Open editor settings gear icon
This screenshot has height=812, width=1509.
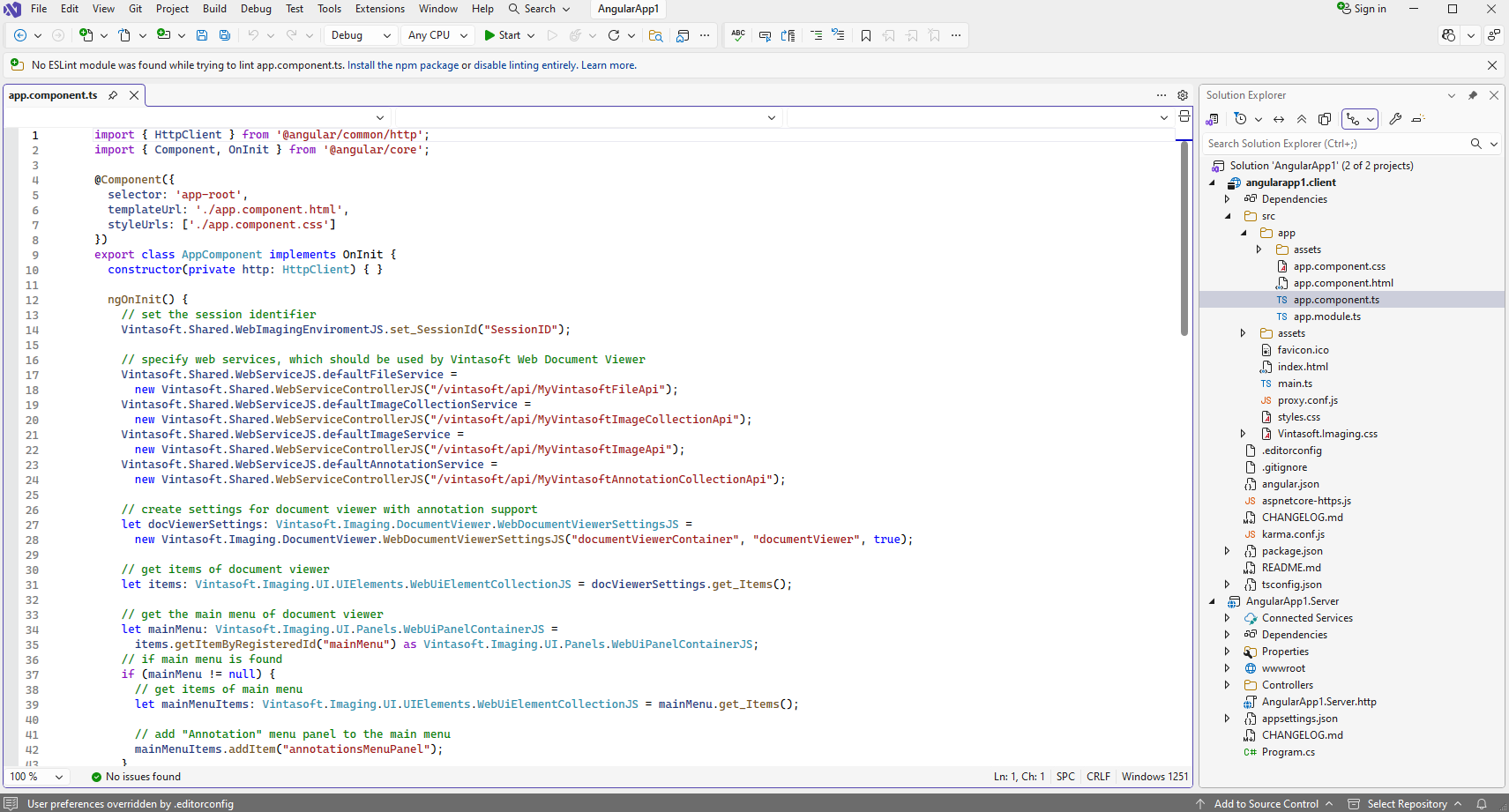coord(1183,95)
